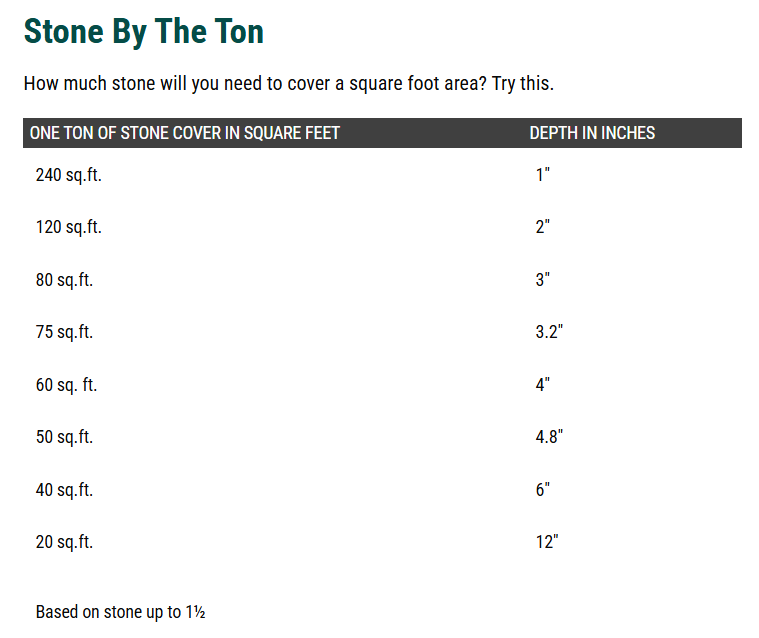Select the "Depth in Inches" column header

tap(592, 133)
